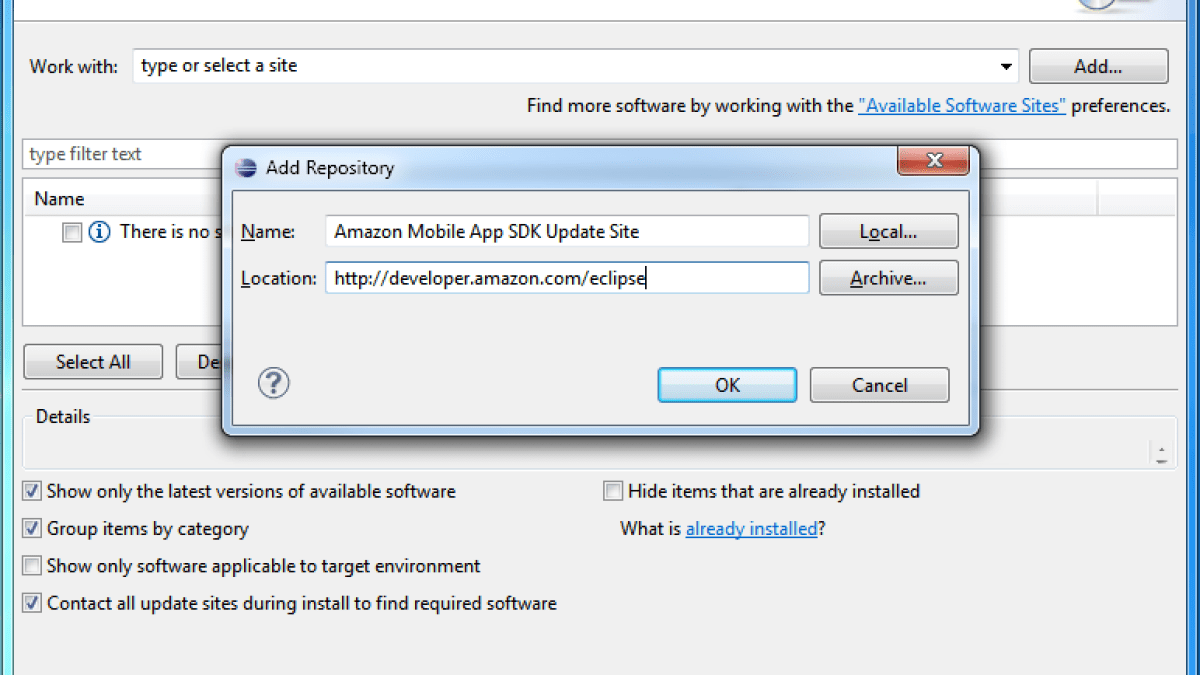The height and width of the screenshot is (675, 1200).
Task: Expand the Work with site dropdown
Action: pos(1006,67)
